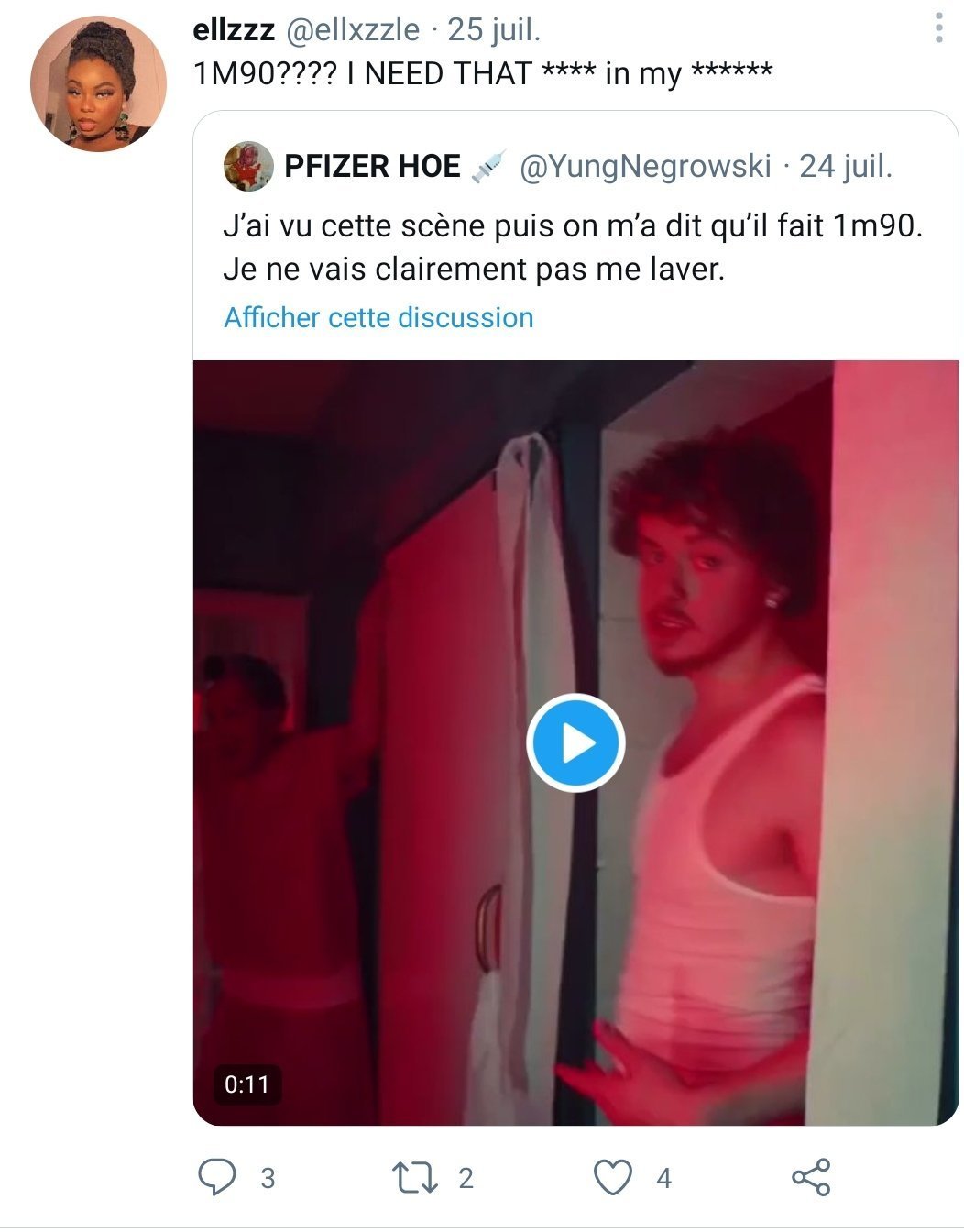
Task: Click the retweet count number 2
Action: coord(466,1178)
